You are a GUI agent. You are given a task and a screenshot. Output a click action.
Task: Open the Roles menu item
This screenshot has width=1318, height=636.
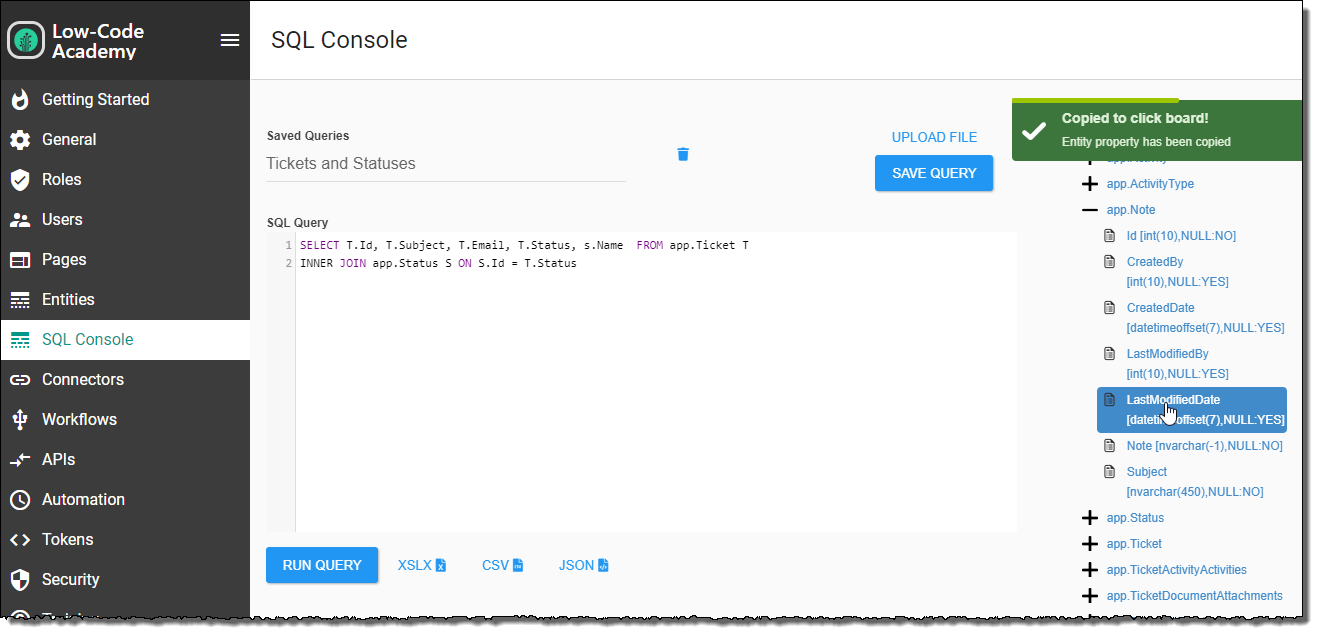tap(125, 179)
